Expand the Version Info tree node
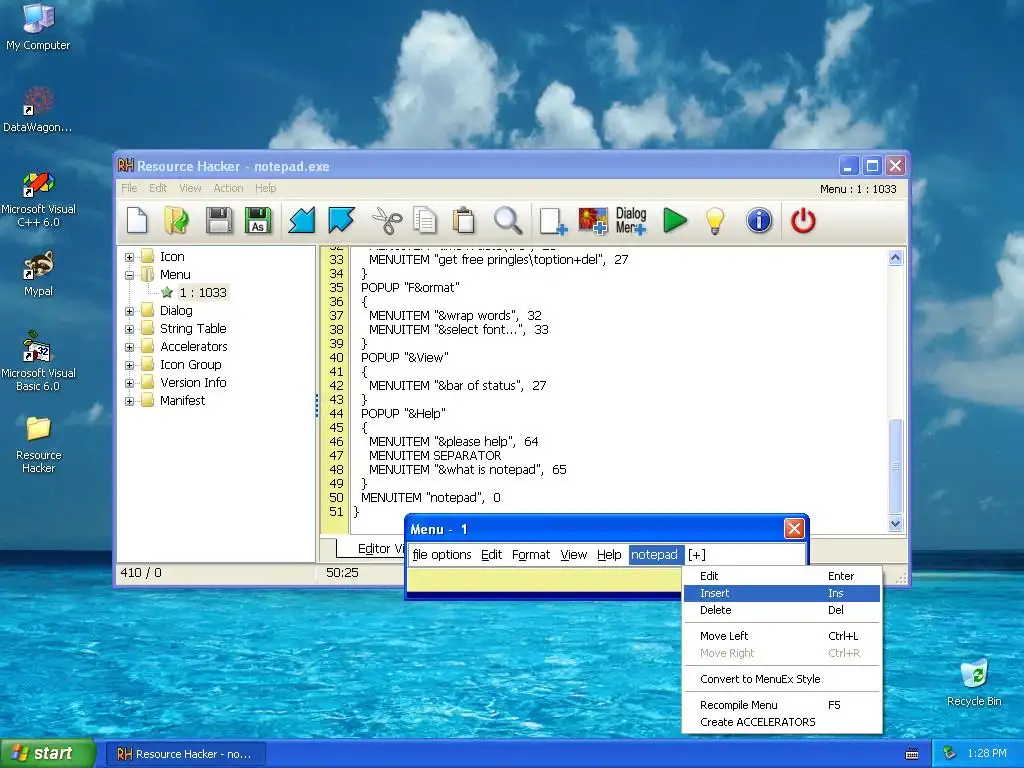Image resolution: width=1024 pixels, height=768 pixels. pos(129,383)
